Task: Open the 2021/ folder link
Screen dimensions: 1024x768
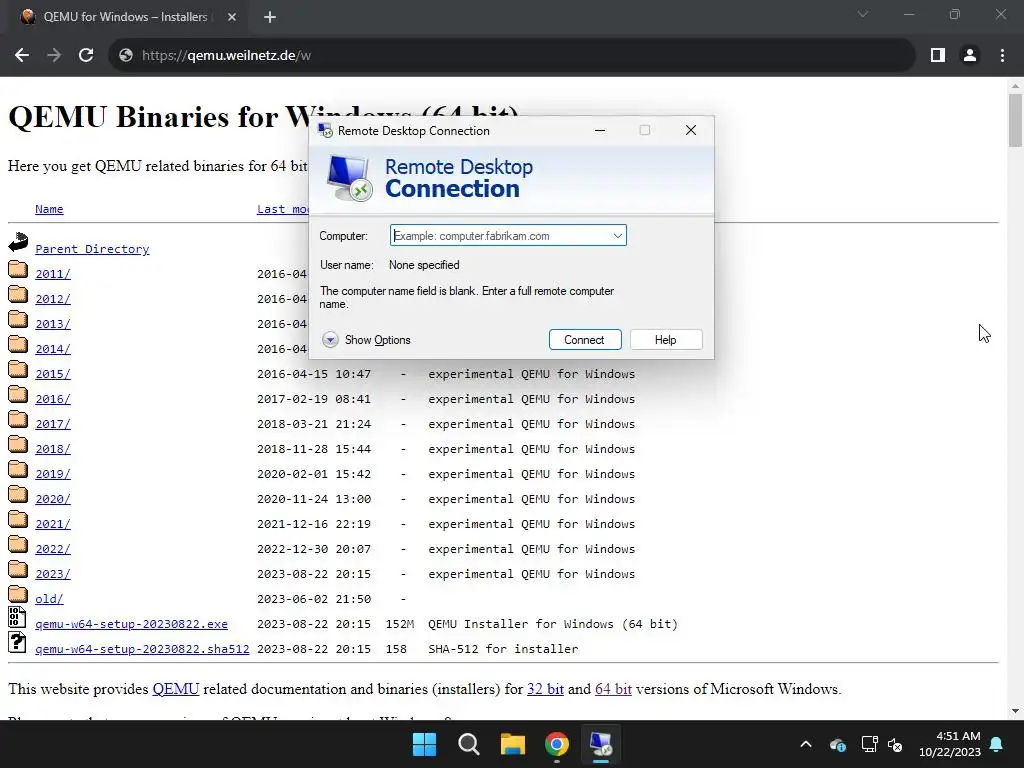Action: coord(53,524)
